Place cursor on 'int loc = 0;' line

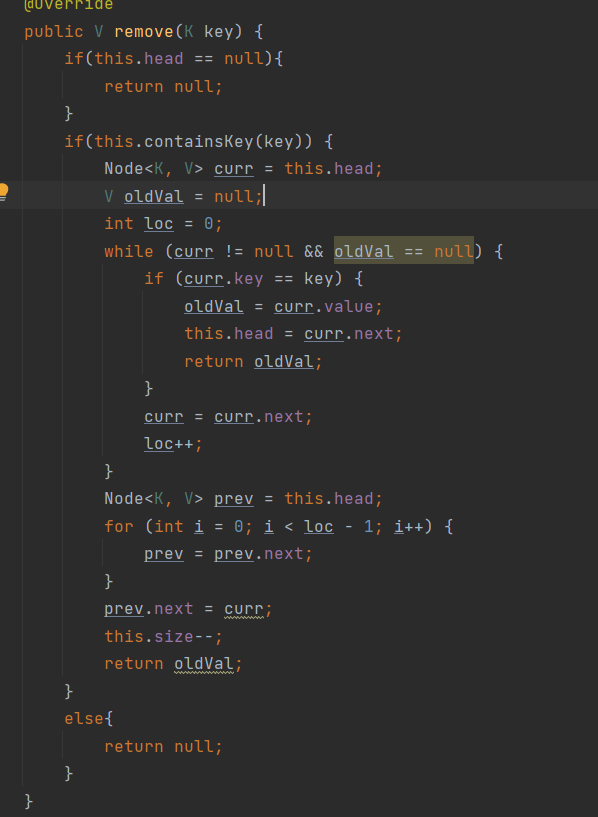coord(164,224)
